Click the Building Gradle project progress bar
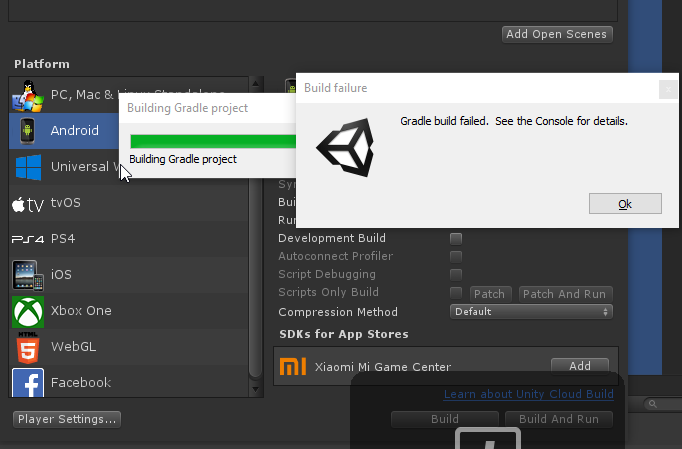682x449 pixels. click(x=213, y=141)
